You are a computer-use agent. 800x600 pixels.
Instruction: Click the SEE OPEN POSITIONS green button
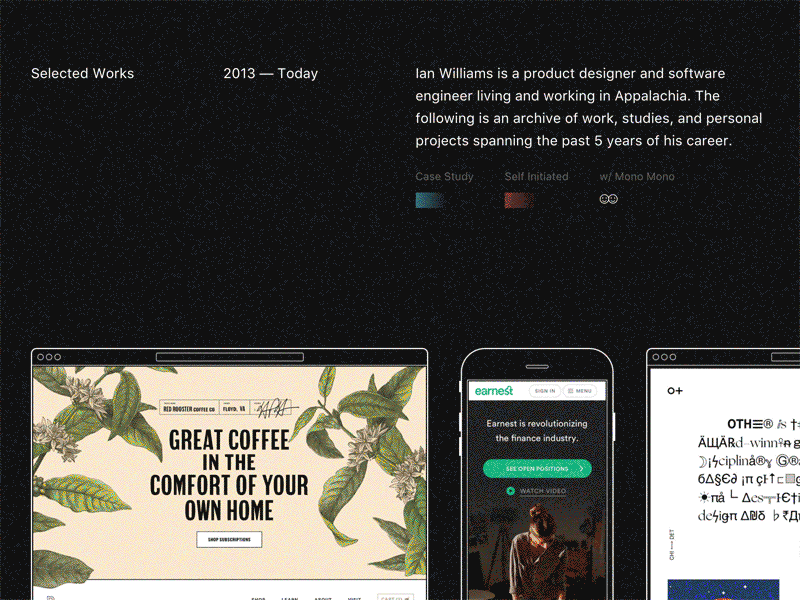537,468
